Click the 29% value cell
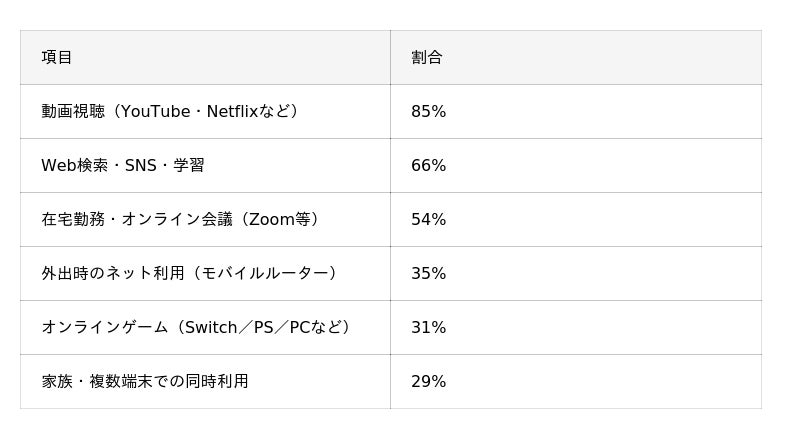Image resolution: width=800 pixels, height=439 pixels. (x=429, y=381)
